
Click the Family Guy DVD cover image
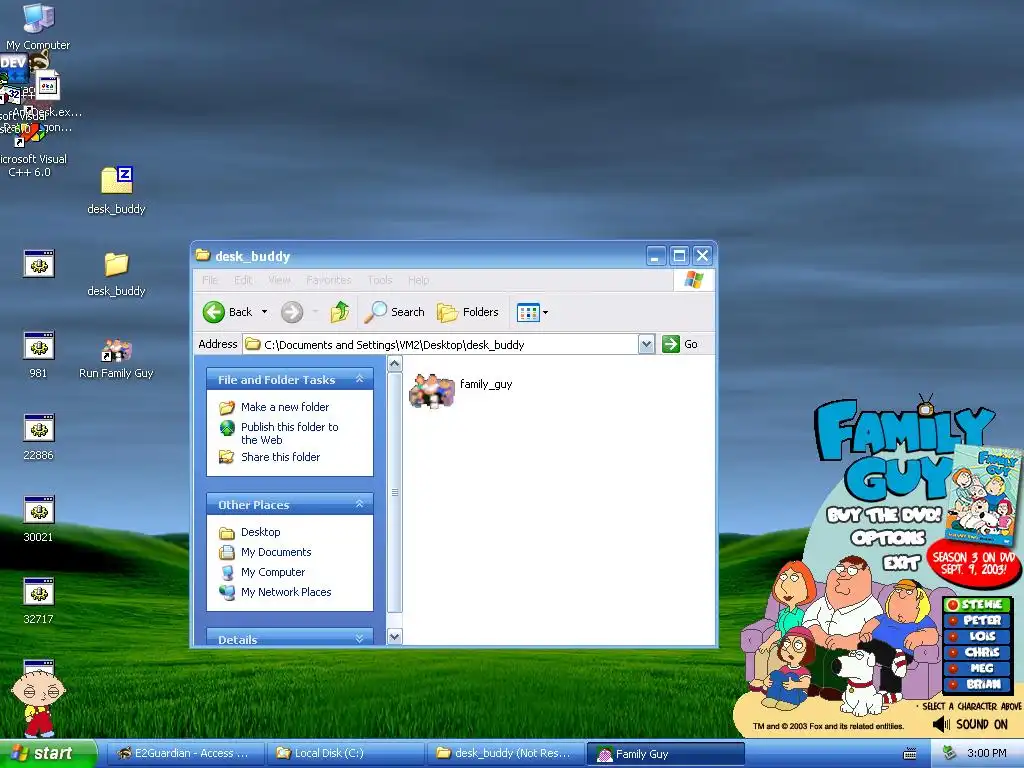pyautogui.click(x=983, y=494)
